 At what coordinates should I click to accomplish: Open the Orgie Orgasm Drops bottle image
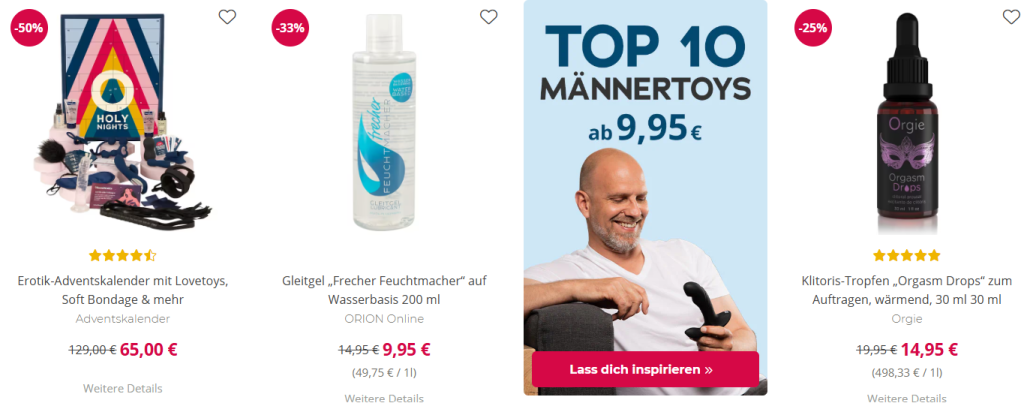(906, 124)
